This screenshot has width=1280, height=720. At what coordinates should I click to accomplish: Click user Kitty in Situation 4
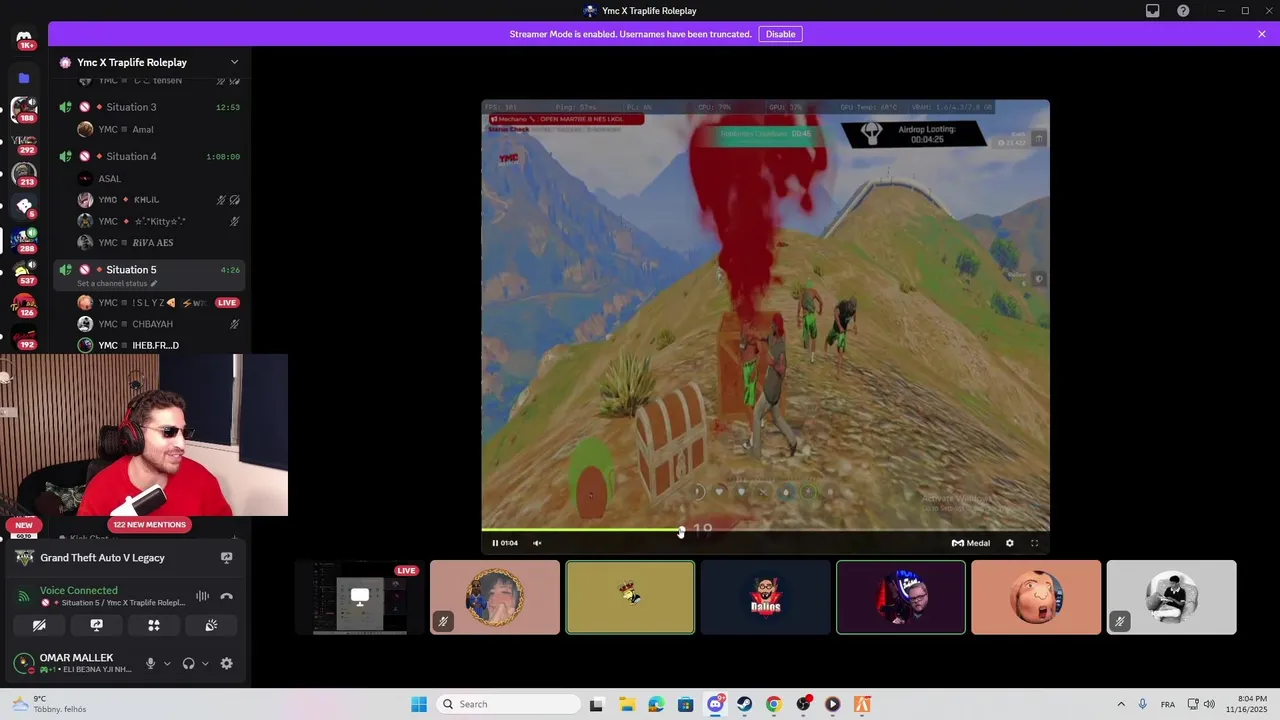[x=159, y=221]
